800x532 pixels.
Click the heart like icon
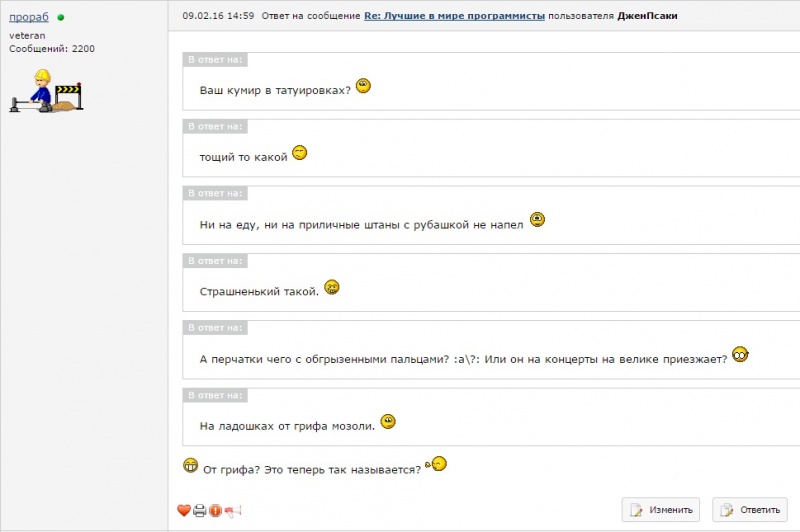(x=183, y=510)
